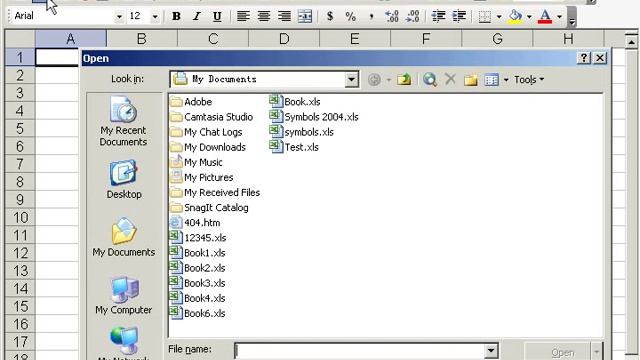
Task: Select the 404.htm file
Action: (195, 222)
